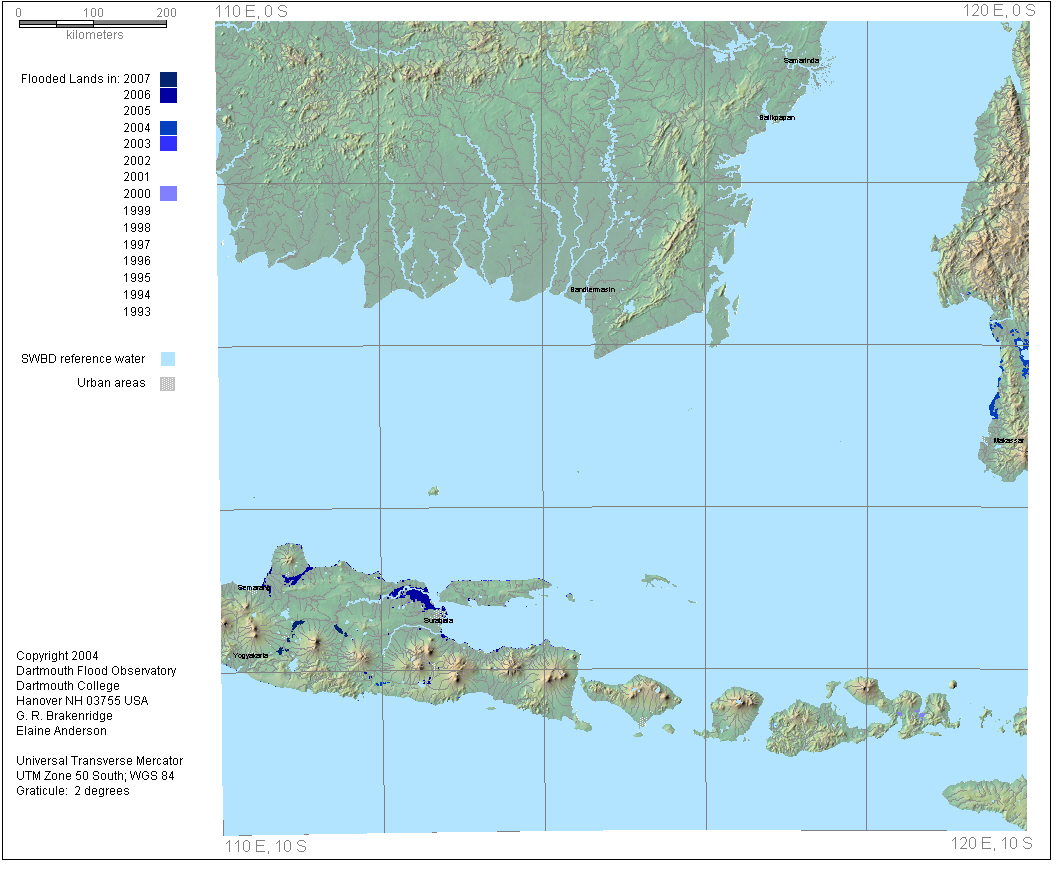The image size is (1061, 869).
Task: Click the Dartmouth Flood Observatory text
Action: pyautogui.click(x=96, y=671)
